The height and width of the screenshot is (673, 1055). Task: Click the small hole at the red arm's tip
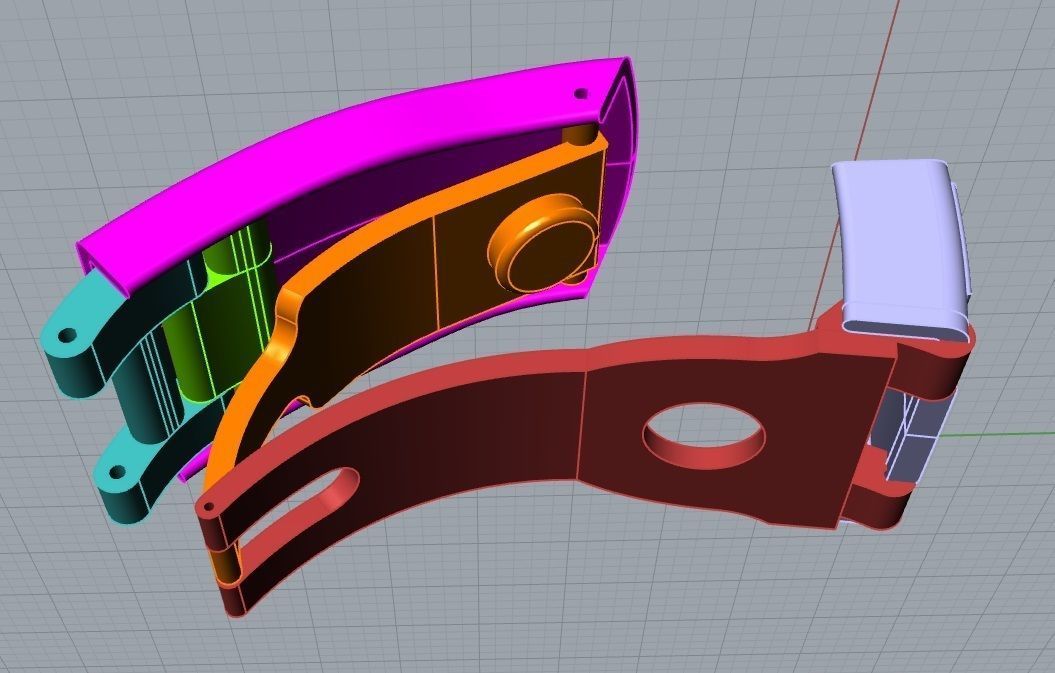[x=209, y=505]
